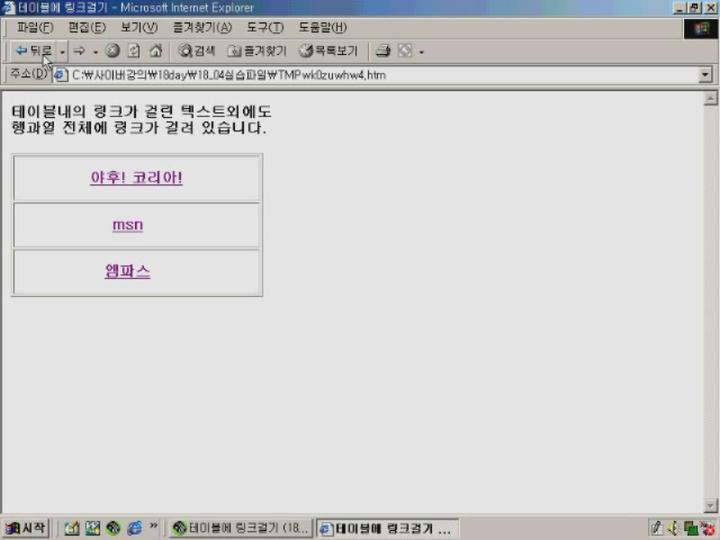
Task: Open the Edit icon dropdown arrow
Action: (x=422, y=52)
